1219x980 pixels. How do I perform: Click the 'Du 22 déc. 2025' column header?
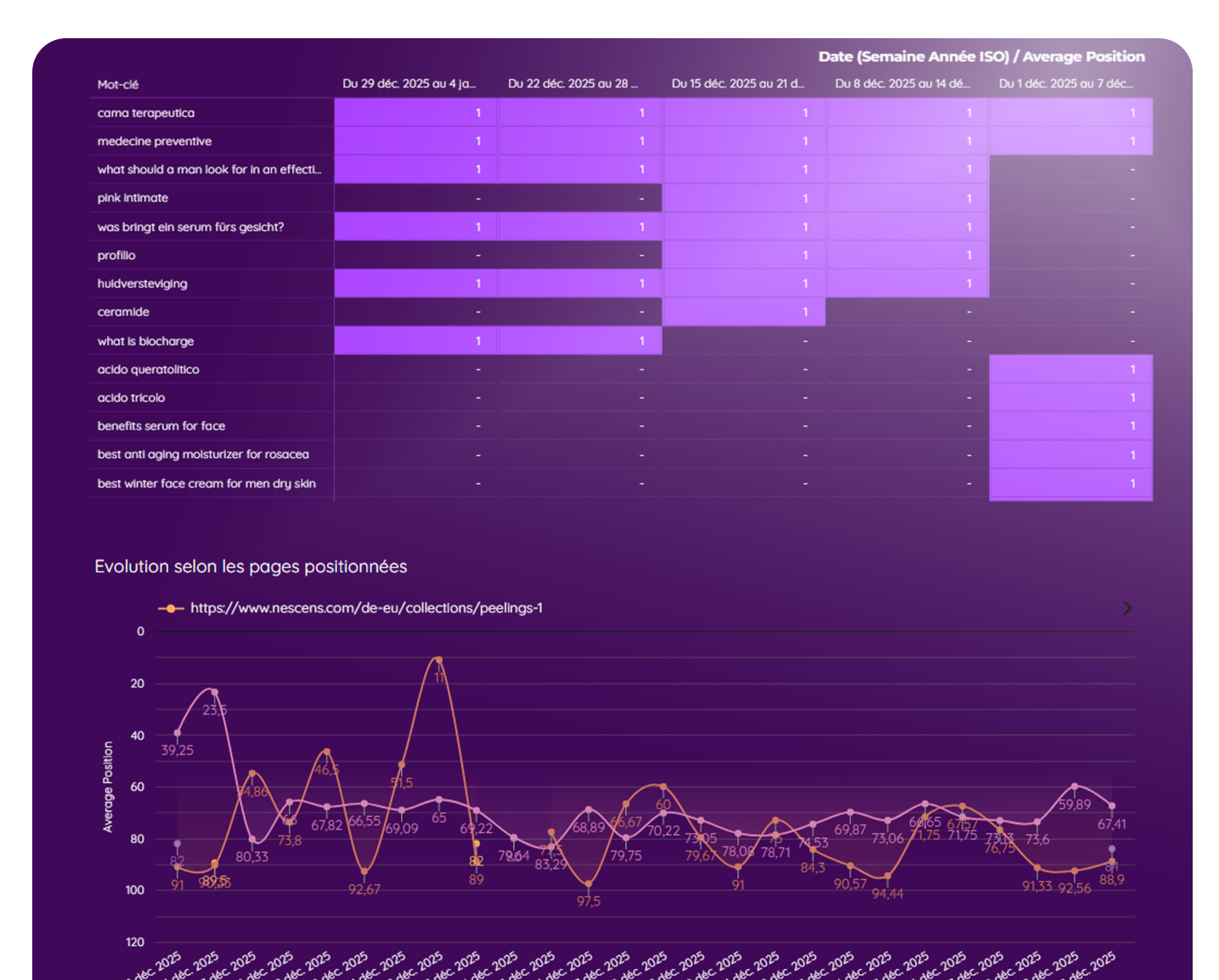coord(573,83)
